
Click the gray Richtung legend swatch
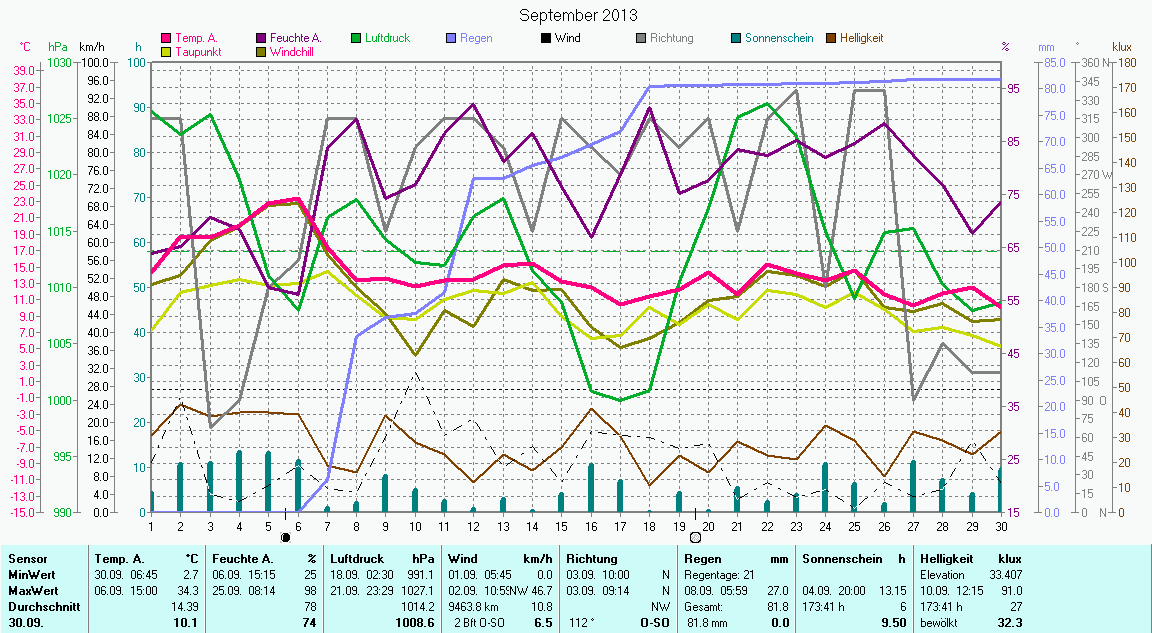641,39
